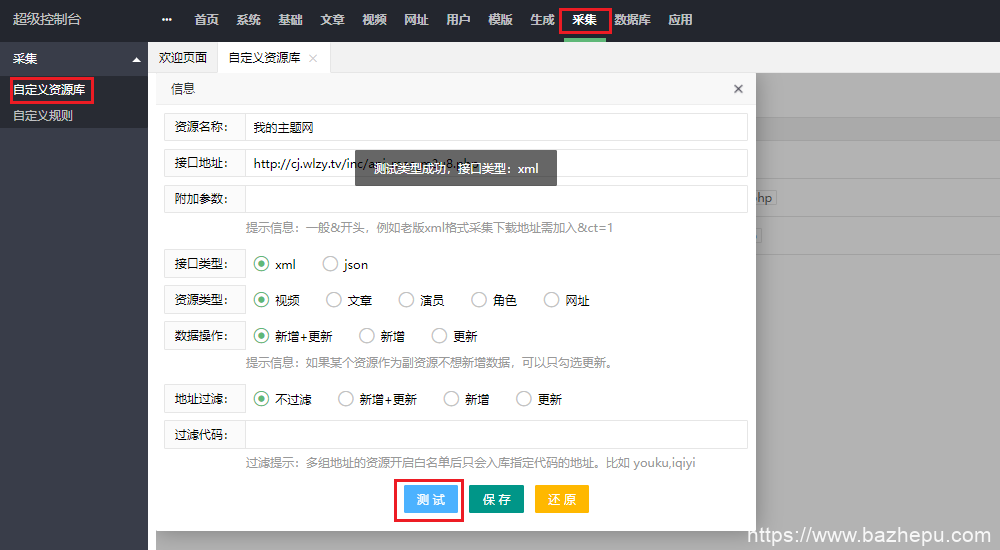This screenshot has width=1000, height=550.
Task: Switch to the 欢迎页面 tab
Action: tap(183, 58)
